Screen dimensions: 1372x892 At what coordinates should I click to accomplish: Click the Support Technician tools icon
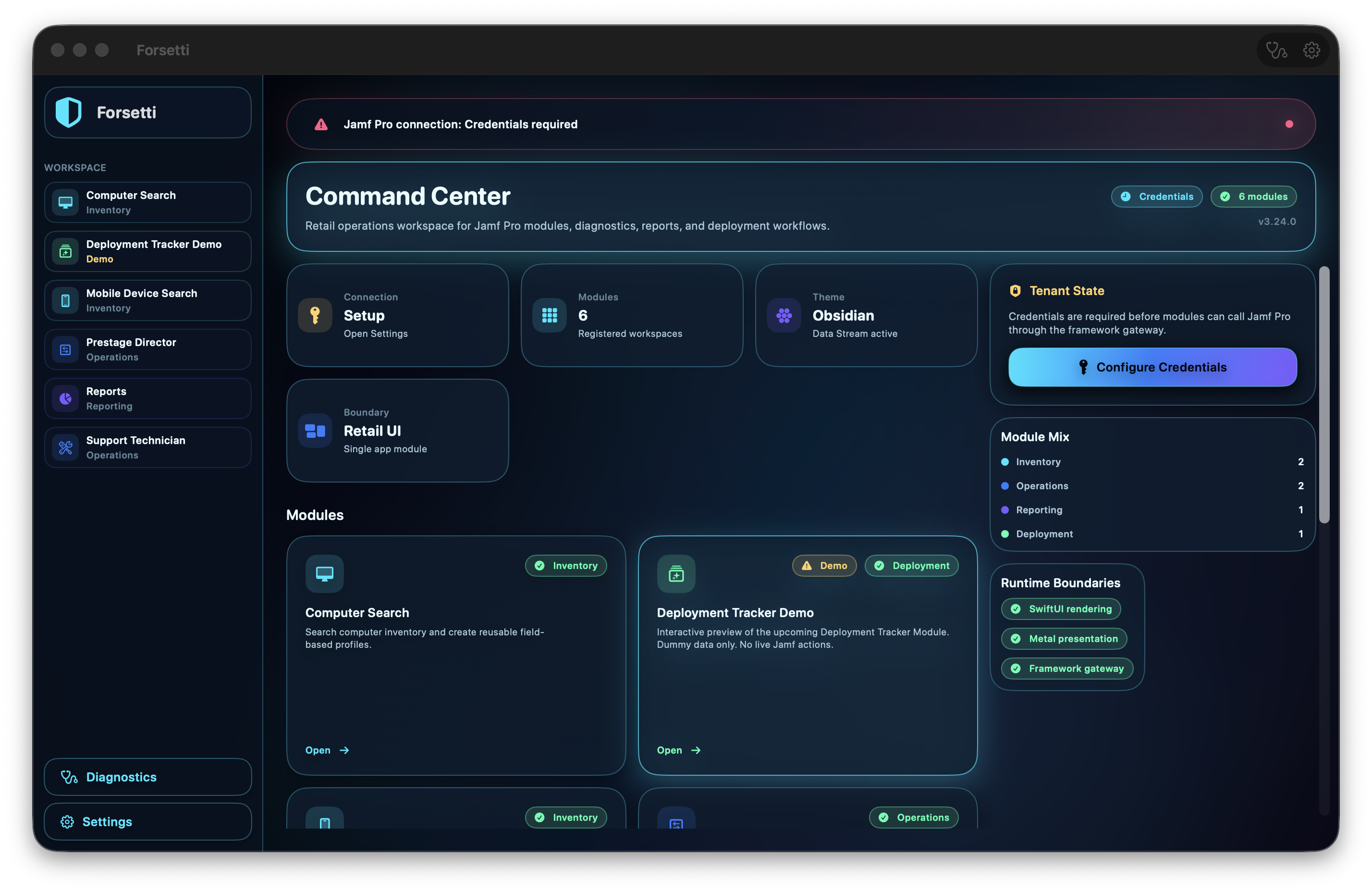[x=65, y=447]
